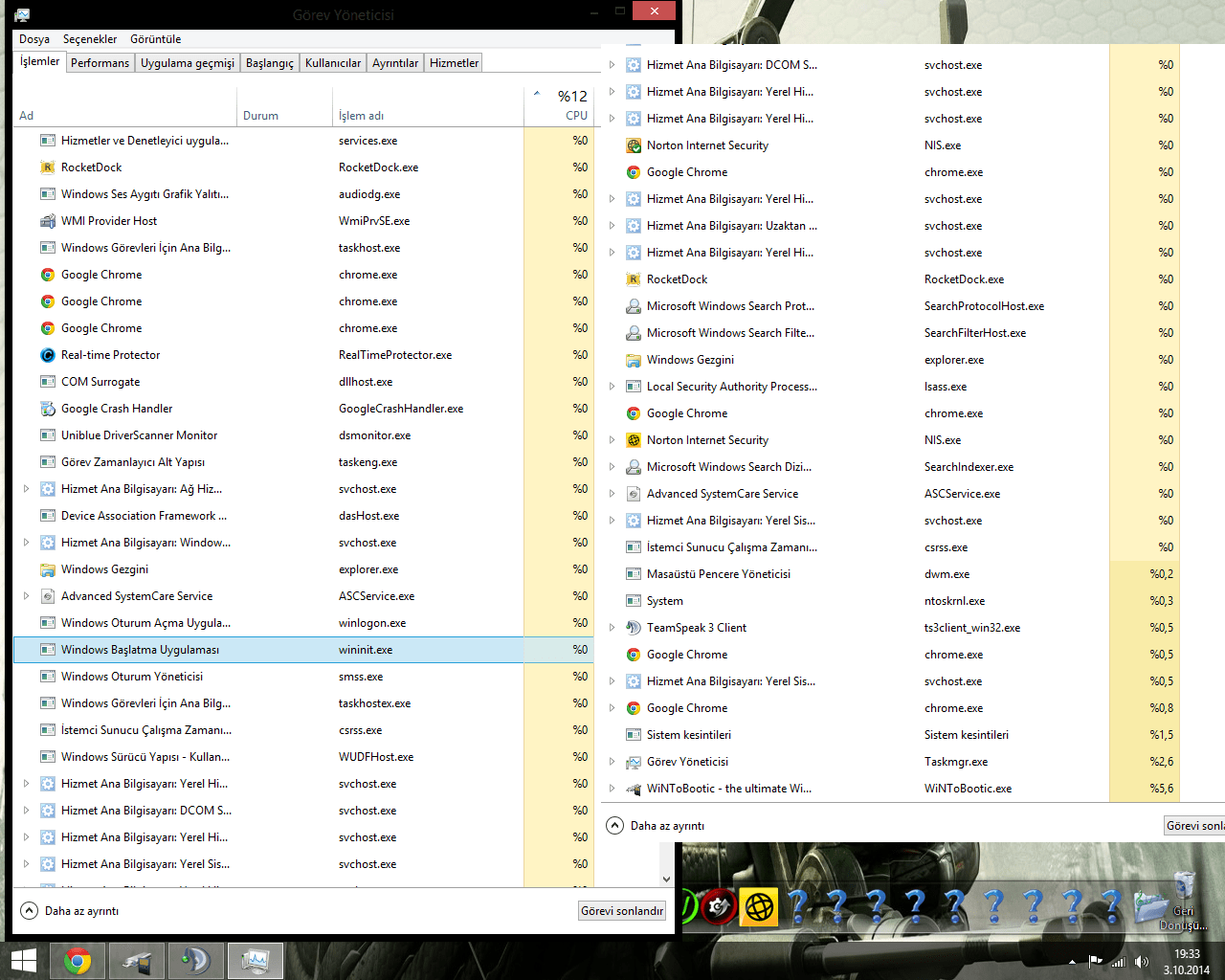Open the Windows Start button
Image resolution: width=1225 pixels, height=980 pixels.
pyautogui.click(x=23, y=961)
